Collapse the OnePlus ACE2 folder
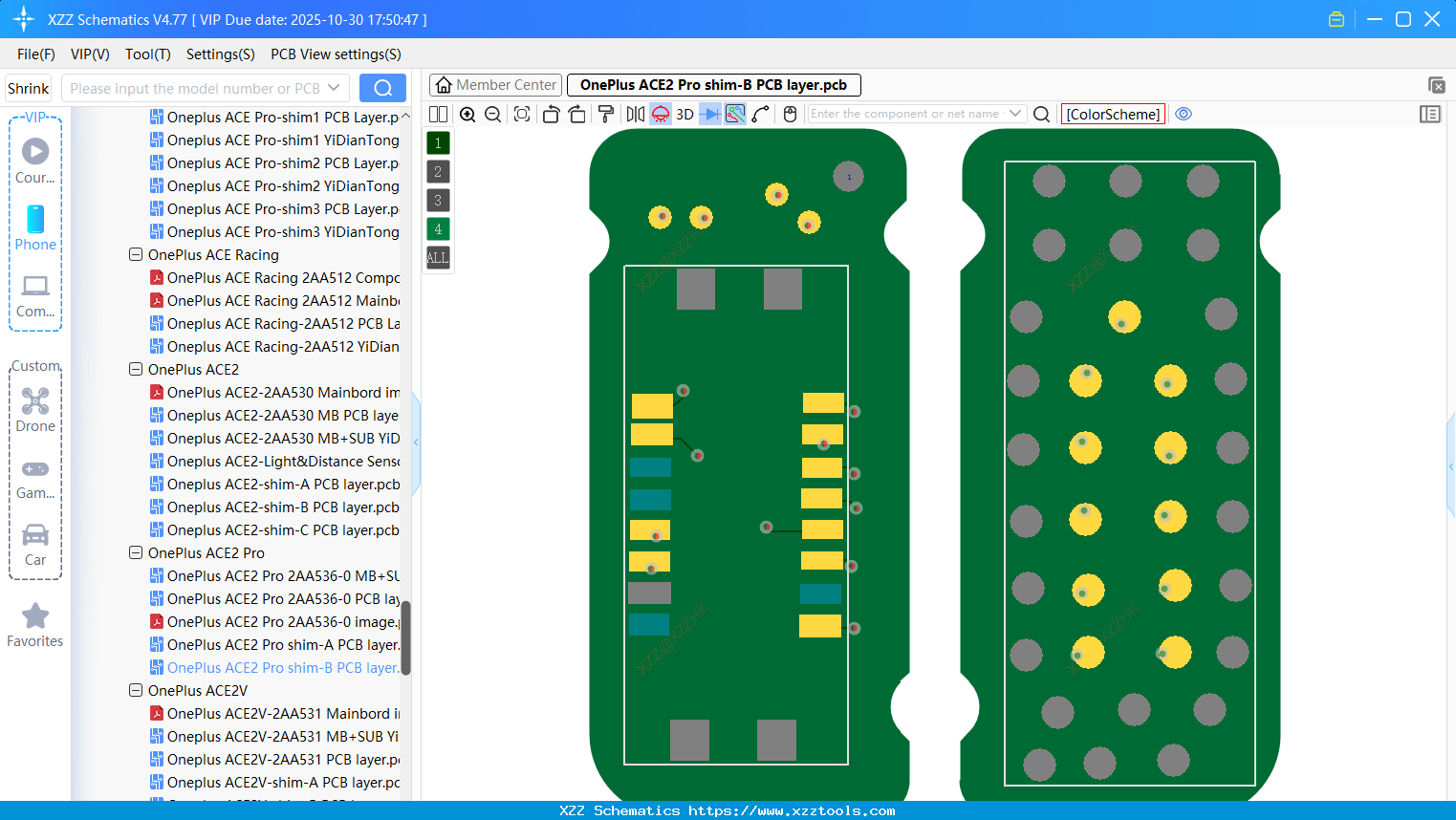1456x820 pixels. tap(136, 370)
